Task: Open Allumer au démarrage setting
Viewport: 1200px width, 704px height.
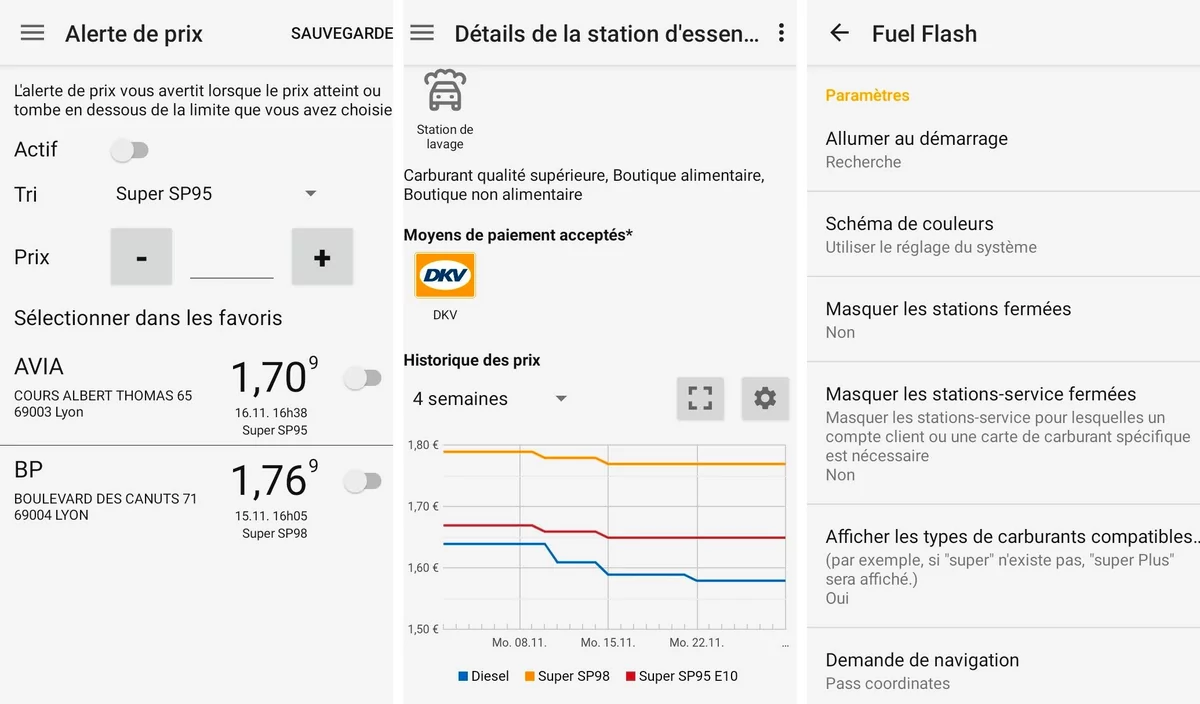Action: (1003, 149)
